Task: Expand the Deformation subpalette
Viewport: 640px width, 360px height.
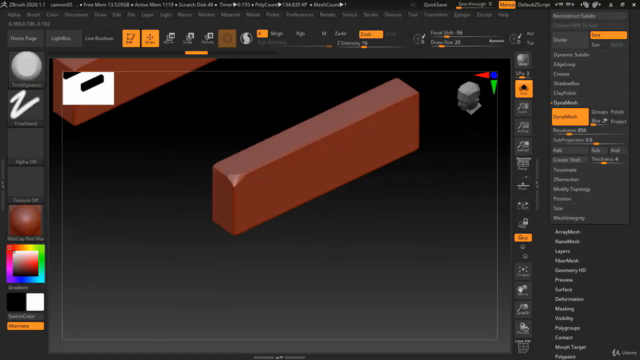Action: point(569,299)
